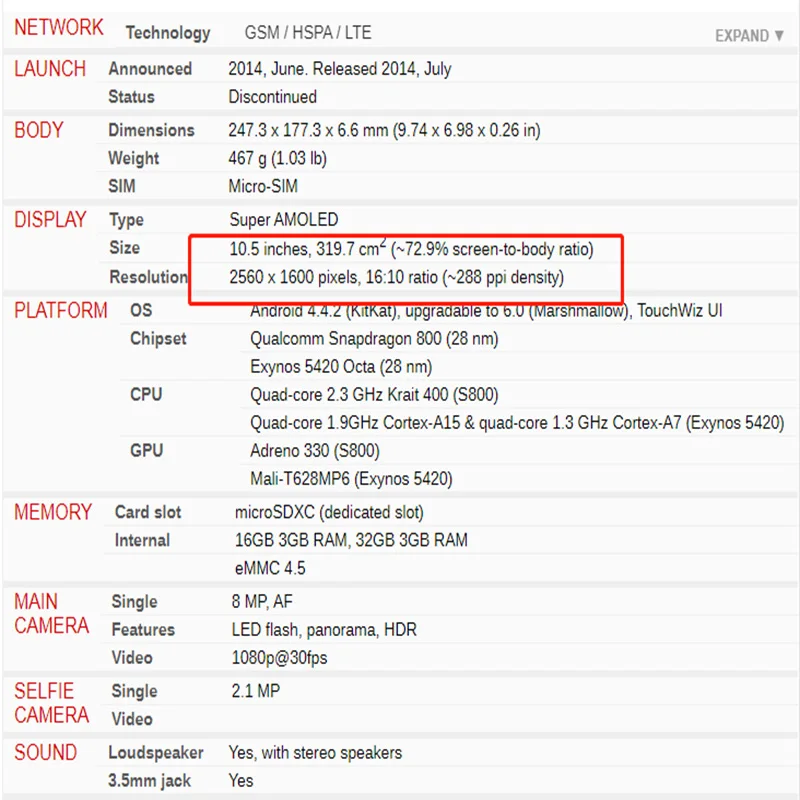This screenshot has height=800, width=800.
Task: Select '1080p@30fps' video value
Action: [279, 658]
